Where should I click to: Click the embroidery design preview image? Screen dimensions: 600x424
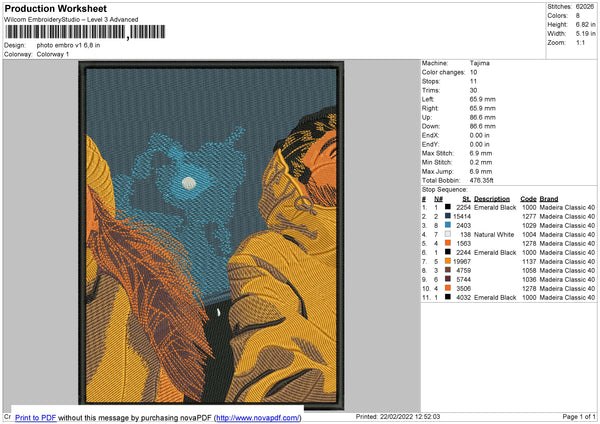click(211, 235)
